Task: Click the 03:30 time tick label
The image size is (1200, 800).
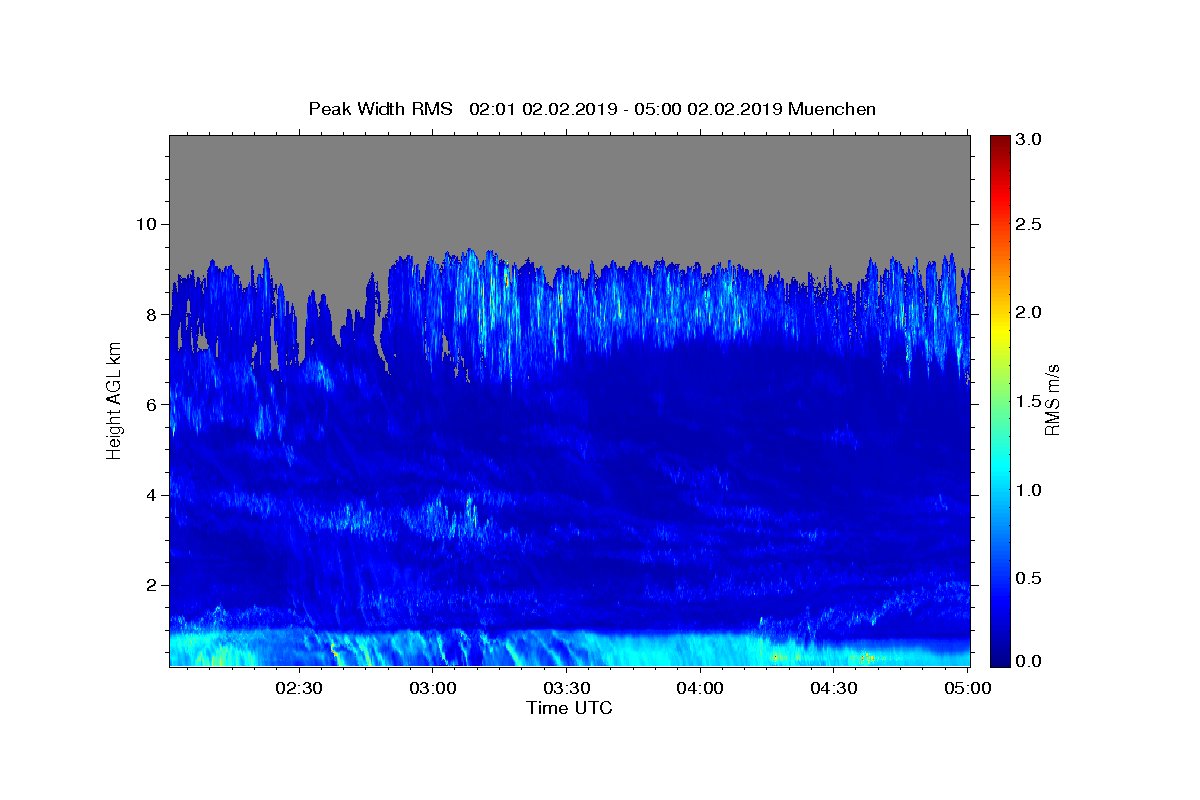Action: pyautogui.click(x=567, y=689)
